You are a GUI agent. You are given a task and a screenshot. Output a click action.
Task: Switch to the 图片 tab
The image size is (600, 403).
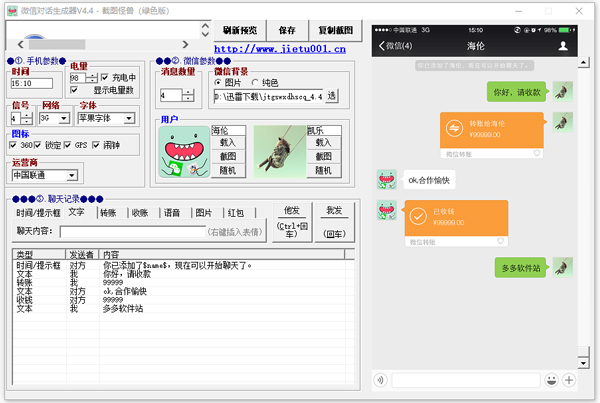tap(204, 213)
